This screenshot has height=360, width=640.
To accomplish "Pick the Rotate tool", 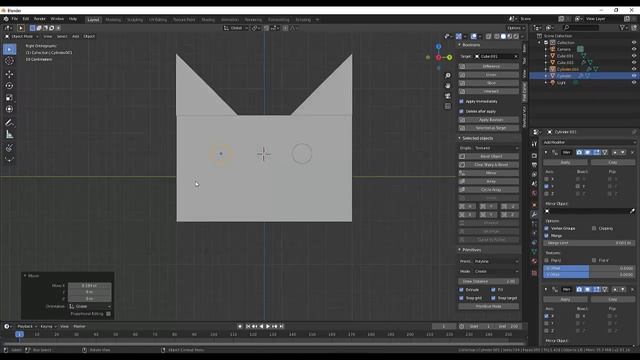I will (x=9, y=86).
